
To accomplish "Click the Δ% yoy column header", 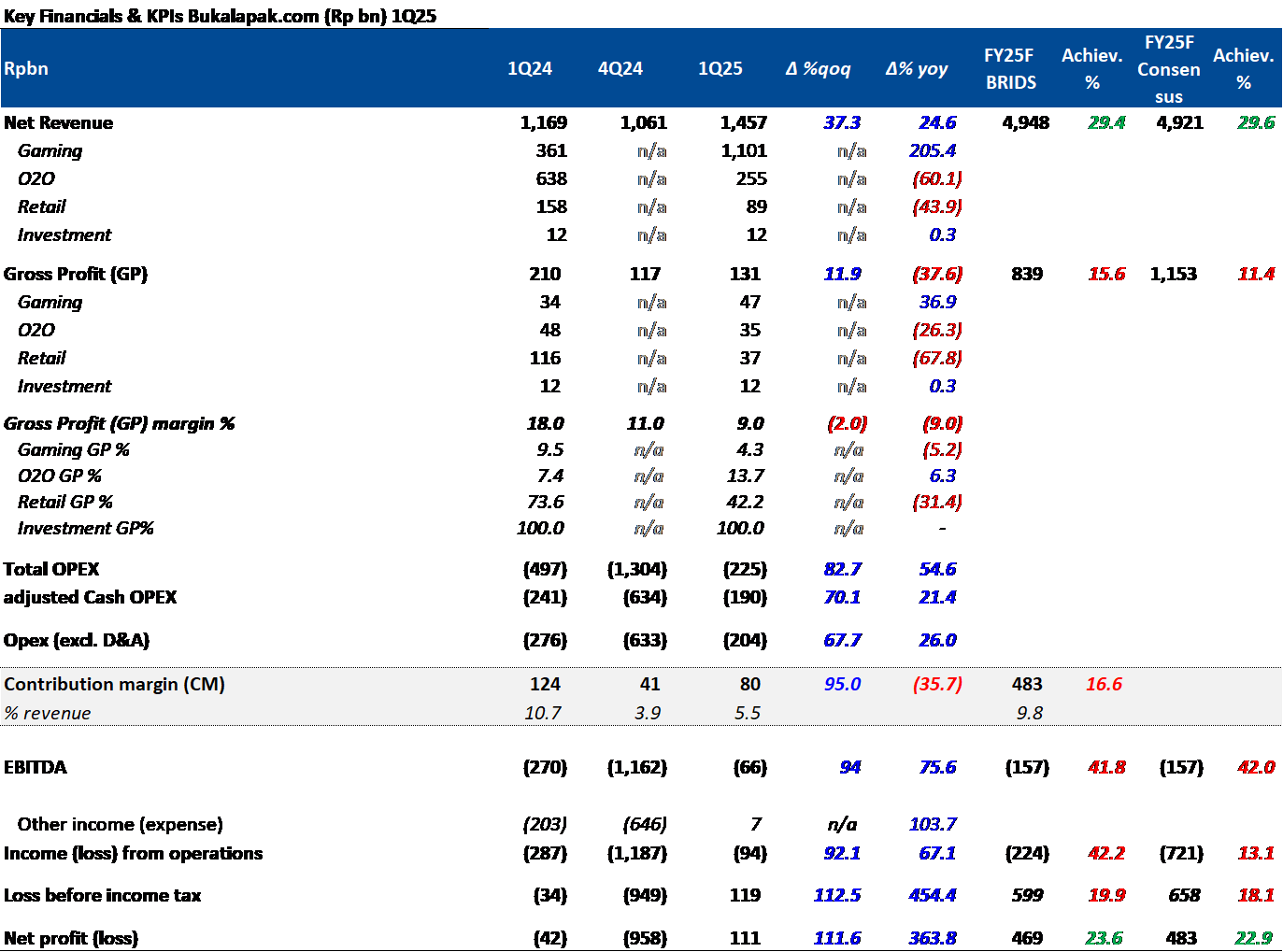I will pyautogui.click(x=916, y=68).
